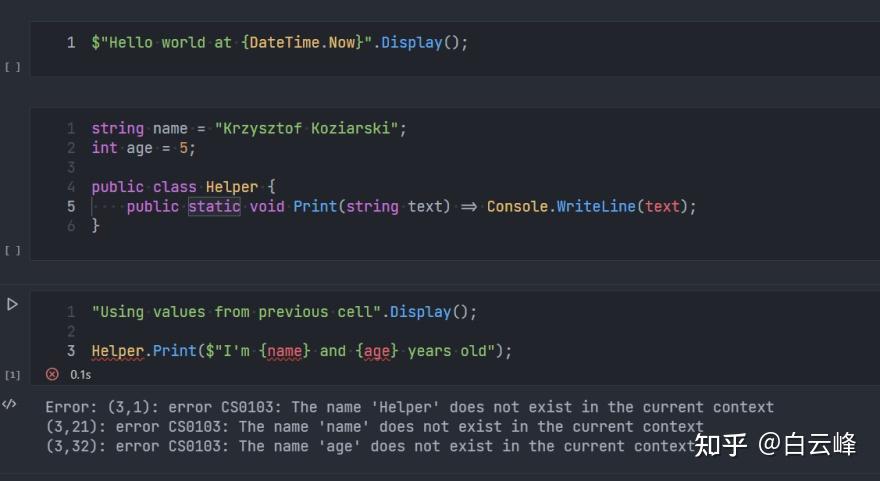Image resolution: width=880 pixels, height=481 pixels.
Task: Click the Helper class name declaration
Action: (x=232, y=187)
